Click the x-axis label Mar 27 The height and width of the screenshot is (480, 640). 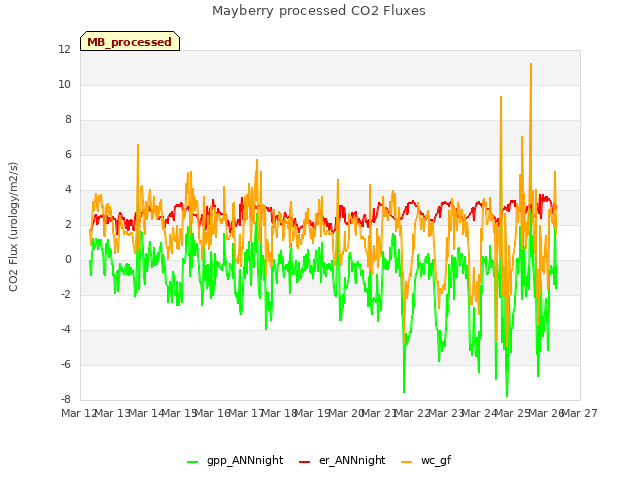click(580, 413)
